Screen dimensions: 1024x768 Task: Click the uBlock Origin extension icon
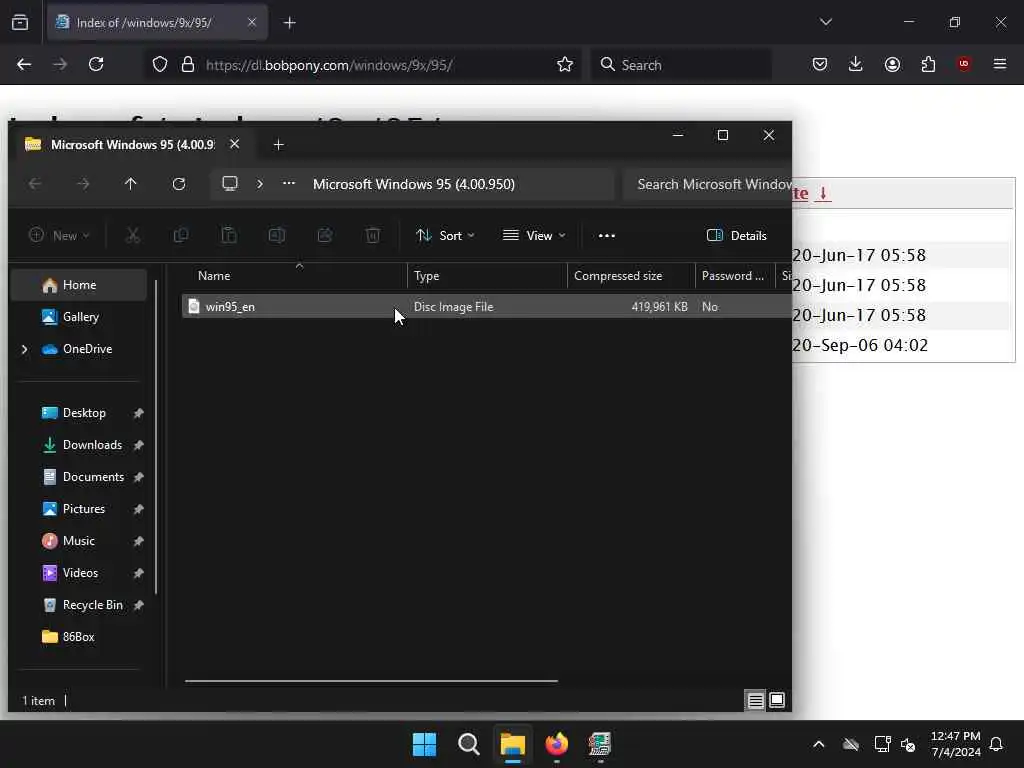pyautogui.click(x=964, y=64)
